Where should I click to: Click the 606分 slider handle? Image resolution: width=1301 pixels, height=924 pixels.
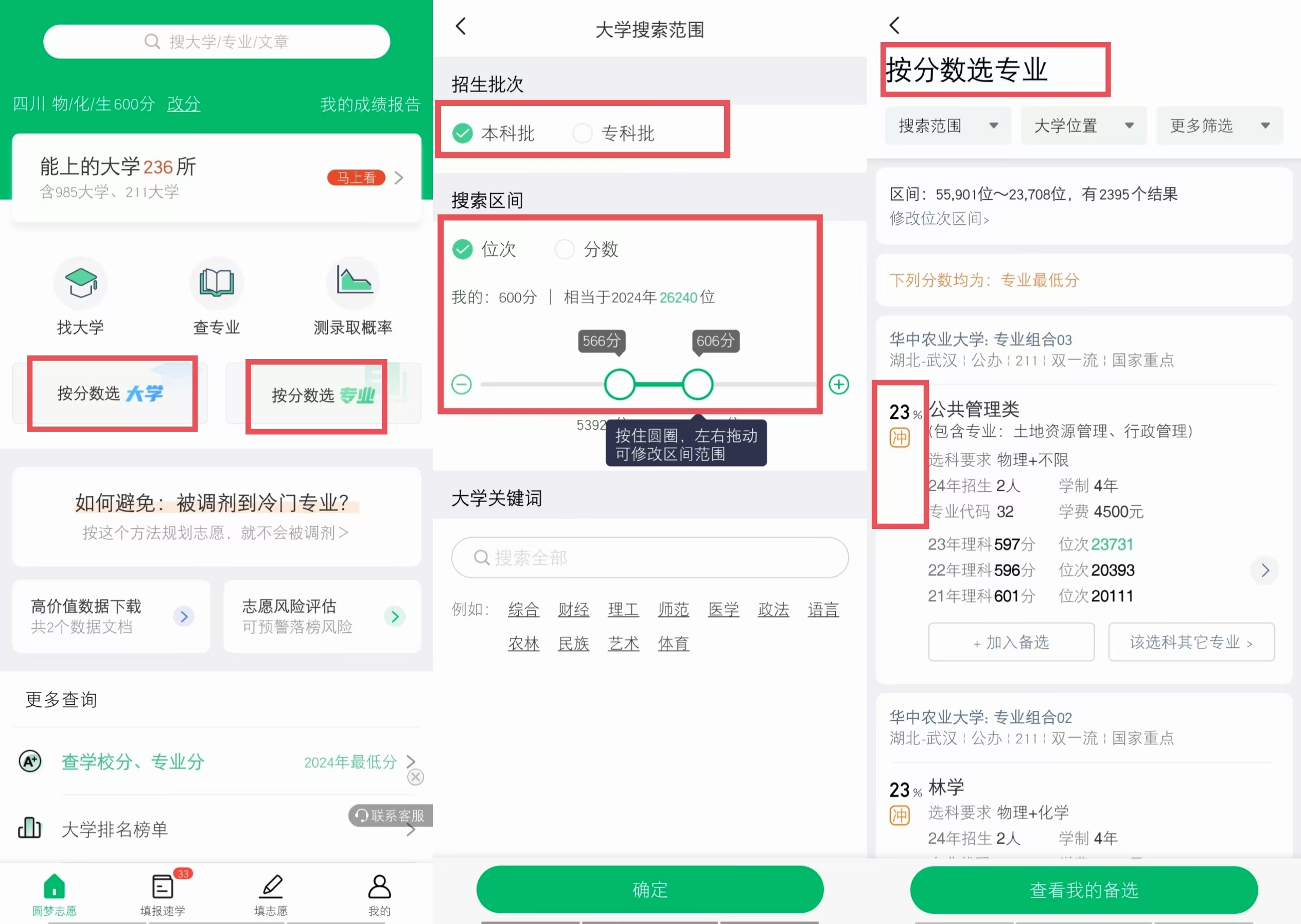click(698, 385)
